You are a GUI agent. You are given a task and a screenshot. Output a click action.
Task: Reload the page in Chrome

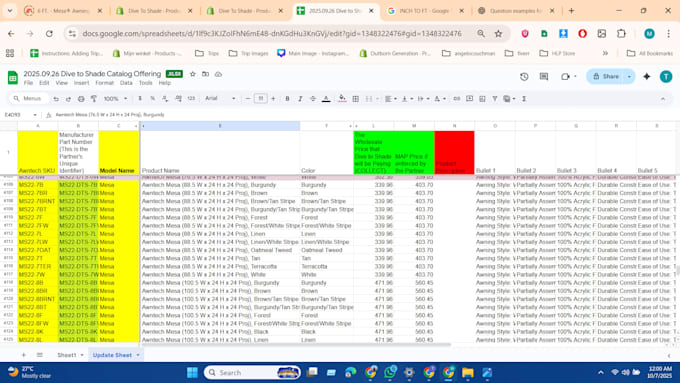click(49, 33)
